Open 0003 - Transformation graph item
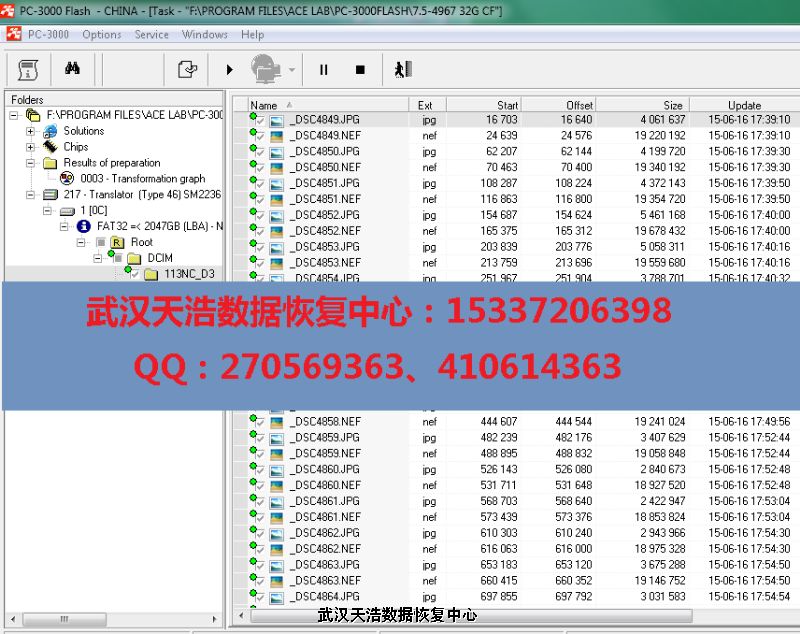This screenshot has width=800, height=634. [142, 179]
